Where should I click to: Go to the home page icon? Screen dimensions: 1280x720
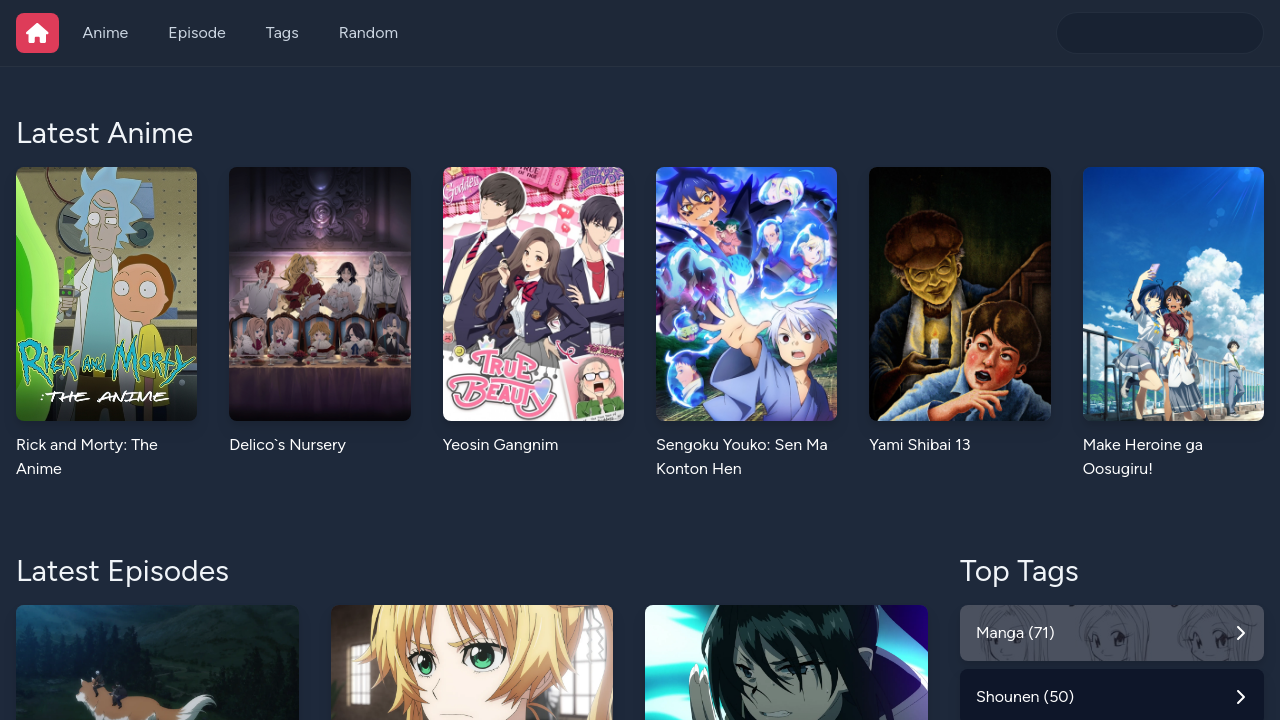[x=37, y=33]
